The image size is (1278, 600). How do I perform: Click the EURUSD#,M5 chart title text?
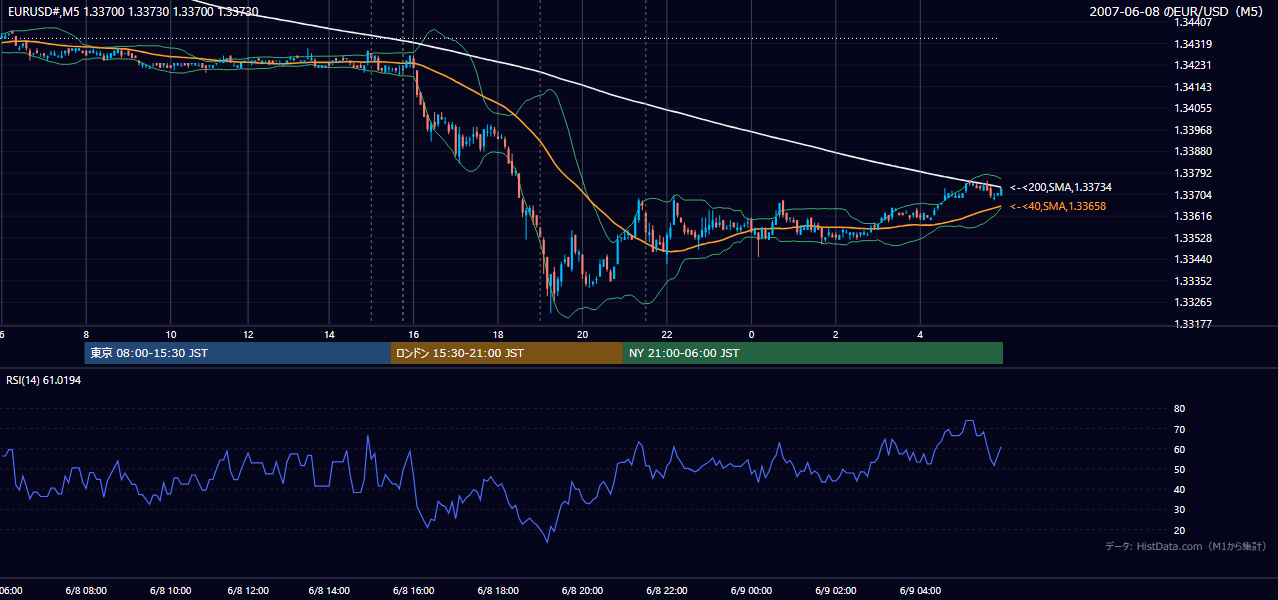point(133,11)
